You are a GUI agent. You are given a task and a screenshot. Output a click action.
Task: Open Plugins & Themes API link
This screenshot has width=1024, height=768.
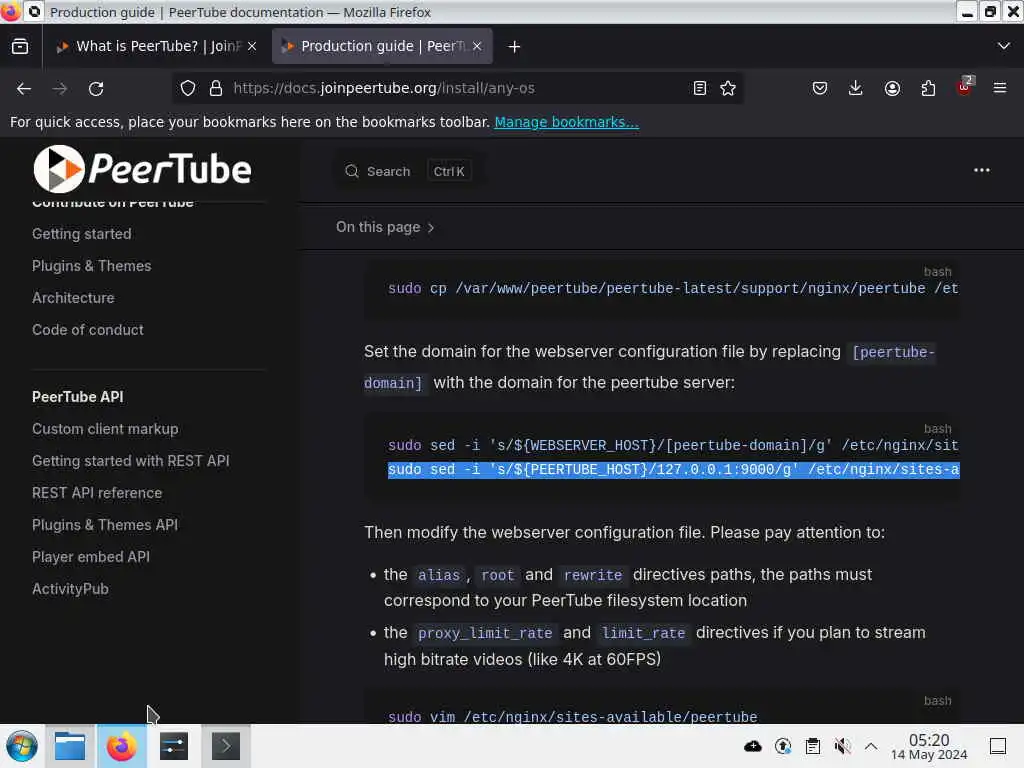(x=104, y=525)
